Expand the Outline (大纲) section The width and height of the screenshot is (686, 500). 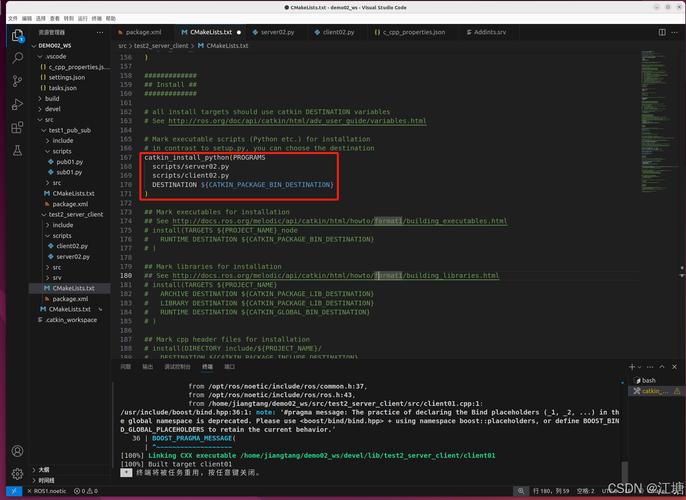[44, 469]
